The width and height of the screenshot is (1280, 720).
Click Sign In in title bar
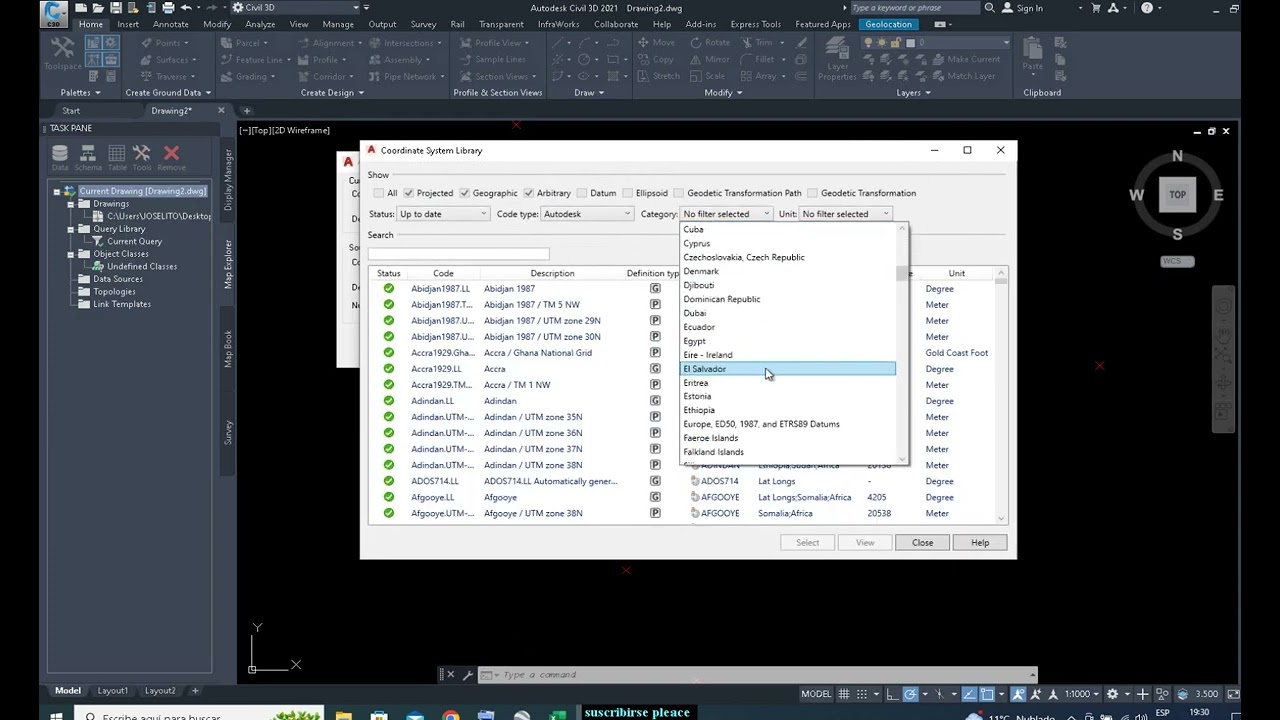tap(1022, 8)
